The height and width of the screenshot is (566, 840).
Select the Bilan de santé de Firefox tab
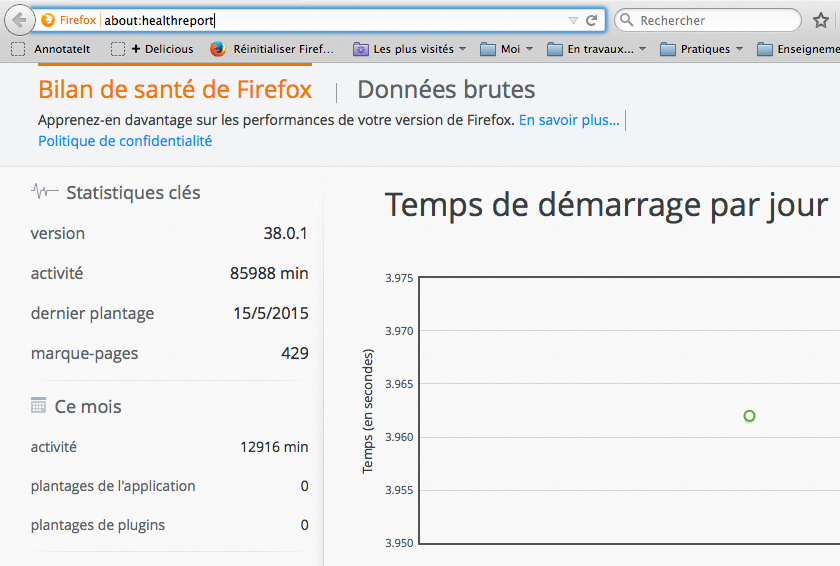(x=175, y=89)
